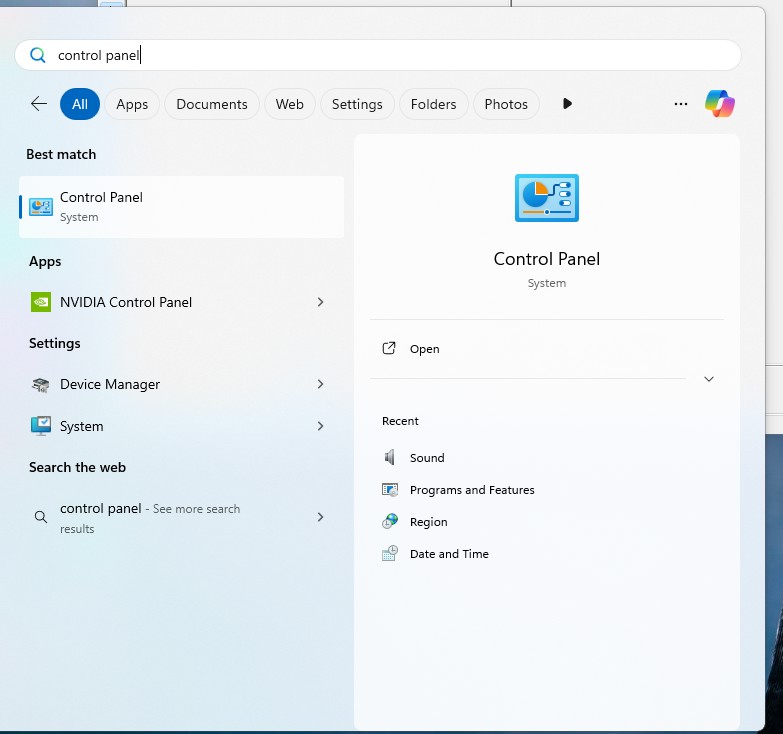Expand System settings result chevron
This screenshot has height=734, width=783.
point(321,426)
